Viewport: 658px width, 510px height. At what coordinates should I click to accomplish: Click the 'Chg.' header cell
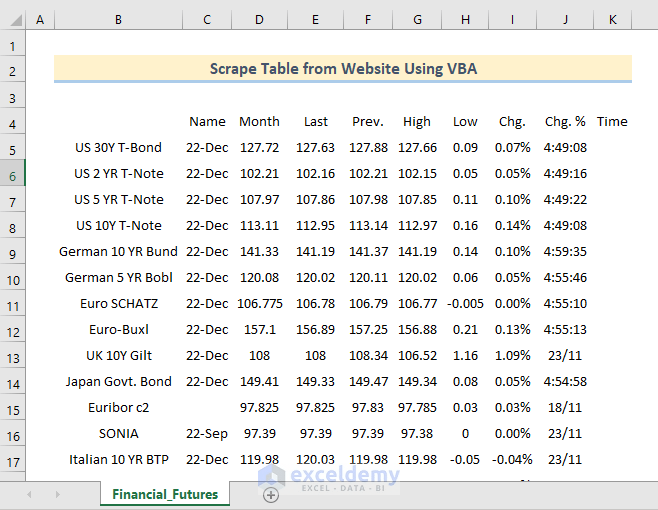(x=512, y=121)
